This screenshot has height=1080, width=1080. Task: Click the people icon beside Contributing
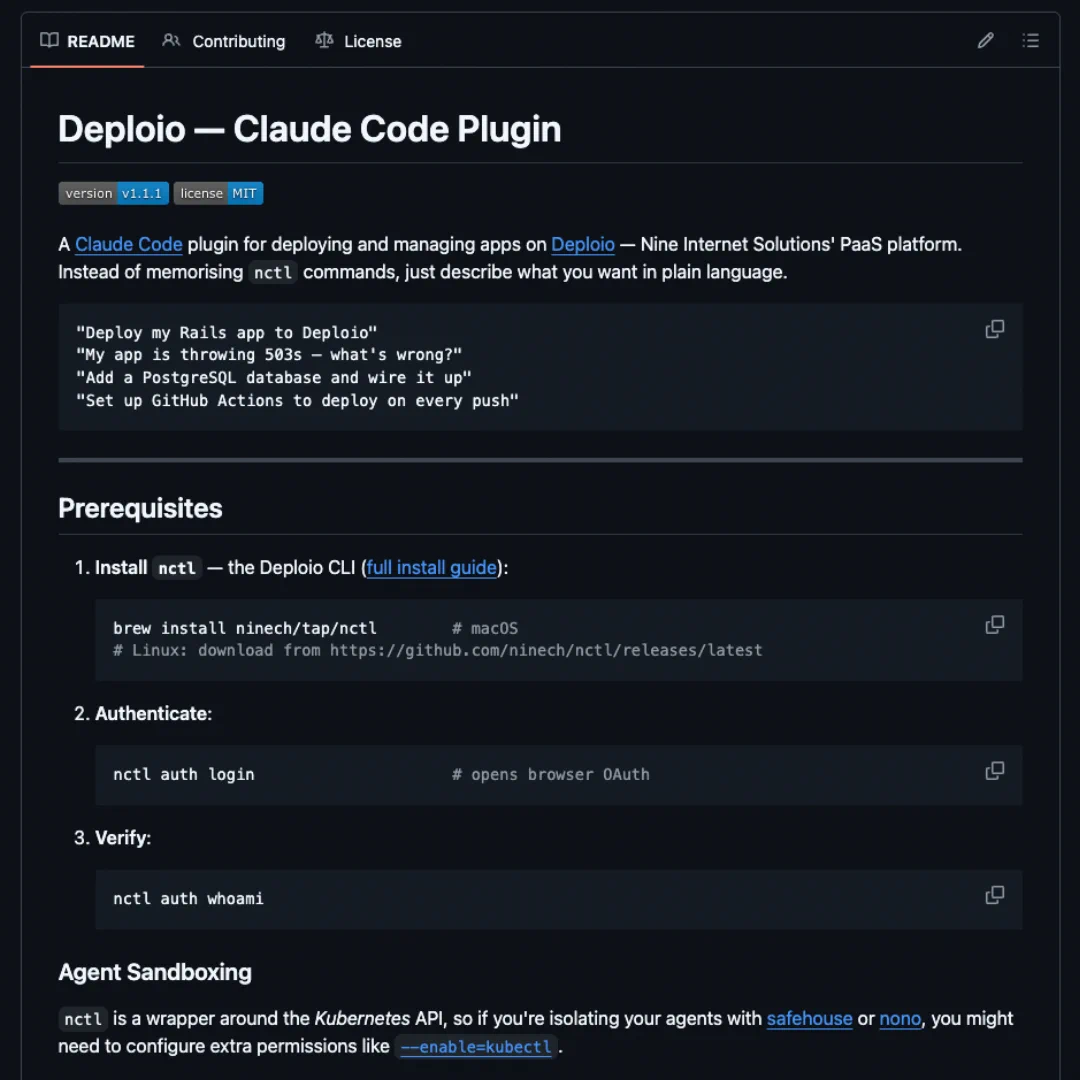click(171, 41)
